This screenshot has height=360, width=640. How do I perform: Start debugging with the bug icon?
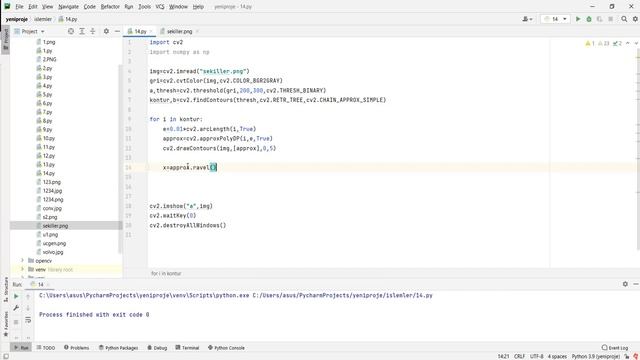(x=589, y=19)
